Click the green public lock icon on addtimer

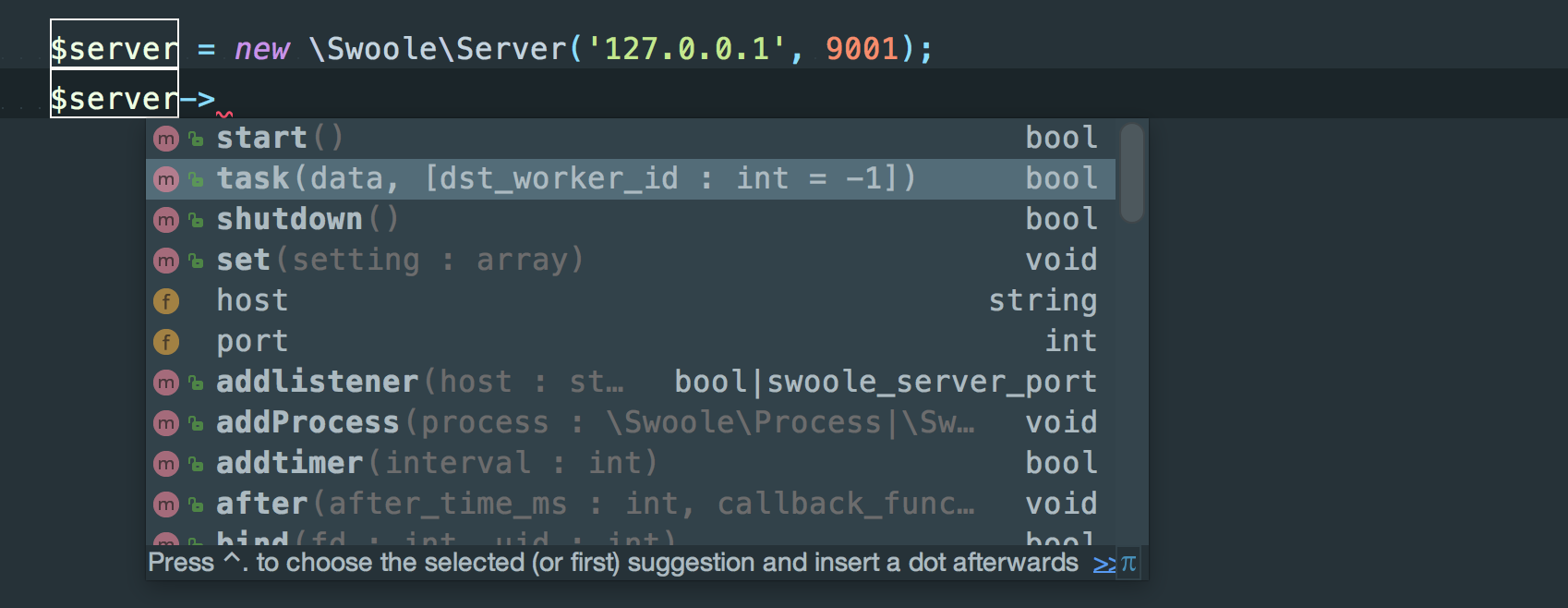tap(196, 465)
